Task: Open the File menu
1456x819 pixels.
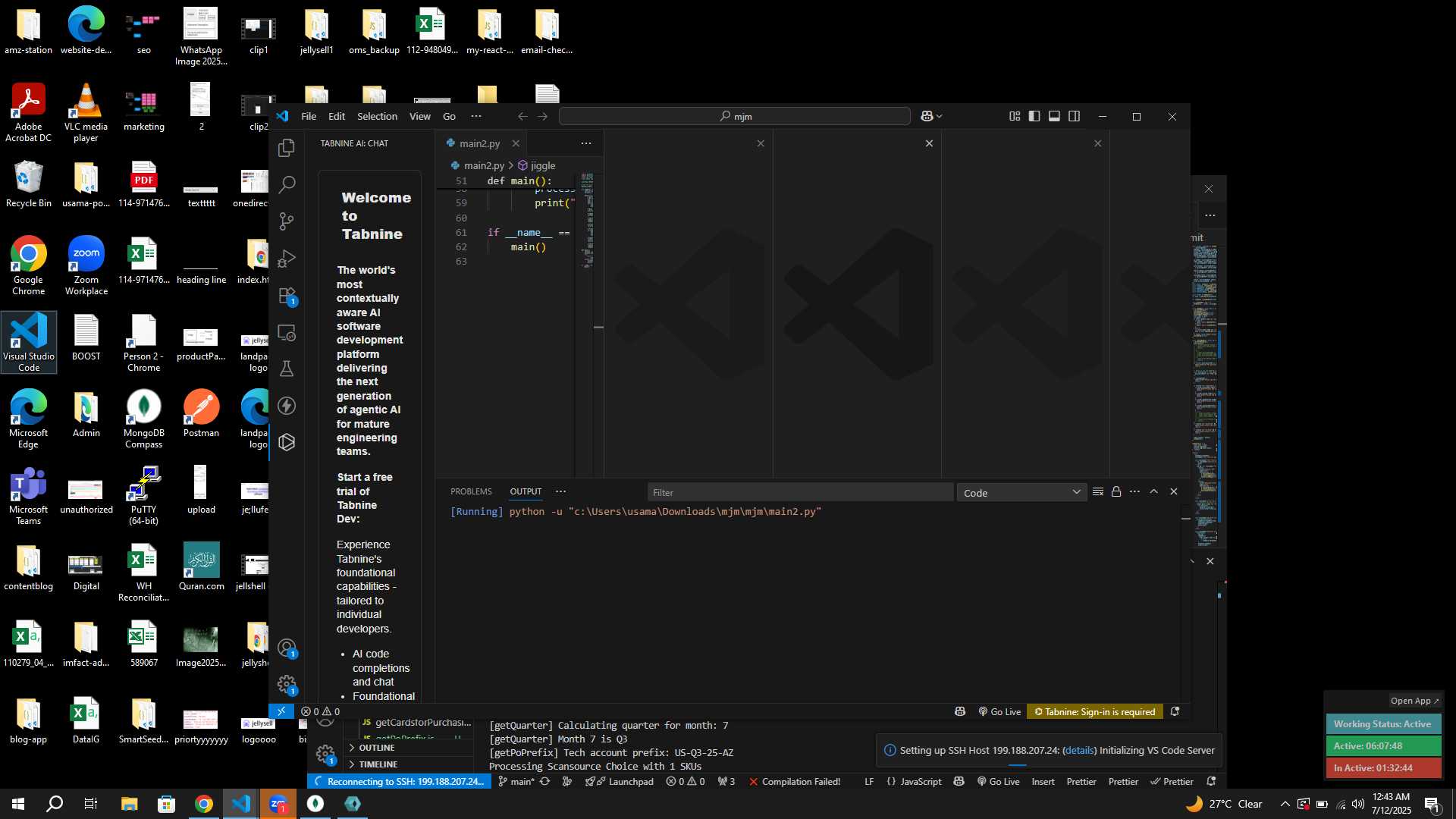Action: (309, 116)
